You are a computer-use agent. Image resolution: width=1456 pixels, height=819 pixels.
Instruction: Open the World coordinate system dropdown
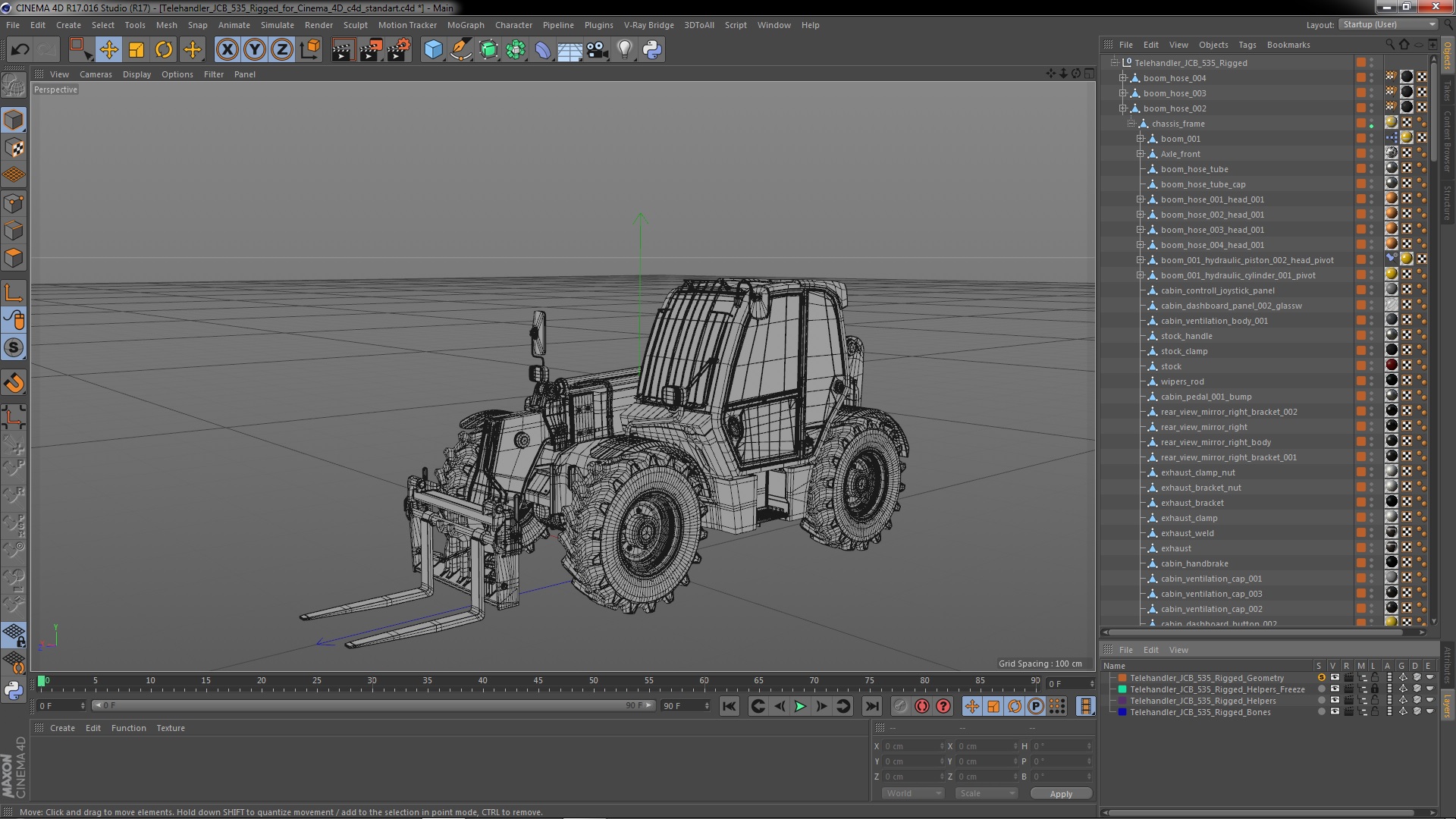click(912, 793)
